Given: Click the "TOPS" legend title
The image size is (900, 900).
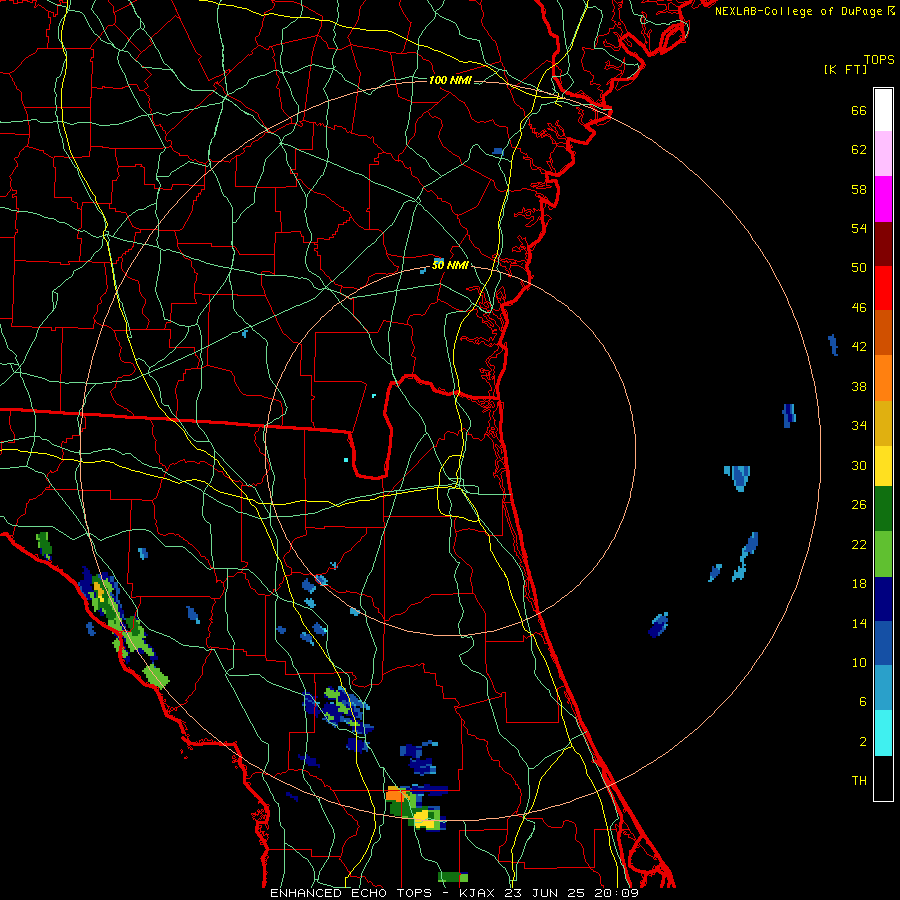Looking at the screenshot, I should tap(879, 60).
